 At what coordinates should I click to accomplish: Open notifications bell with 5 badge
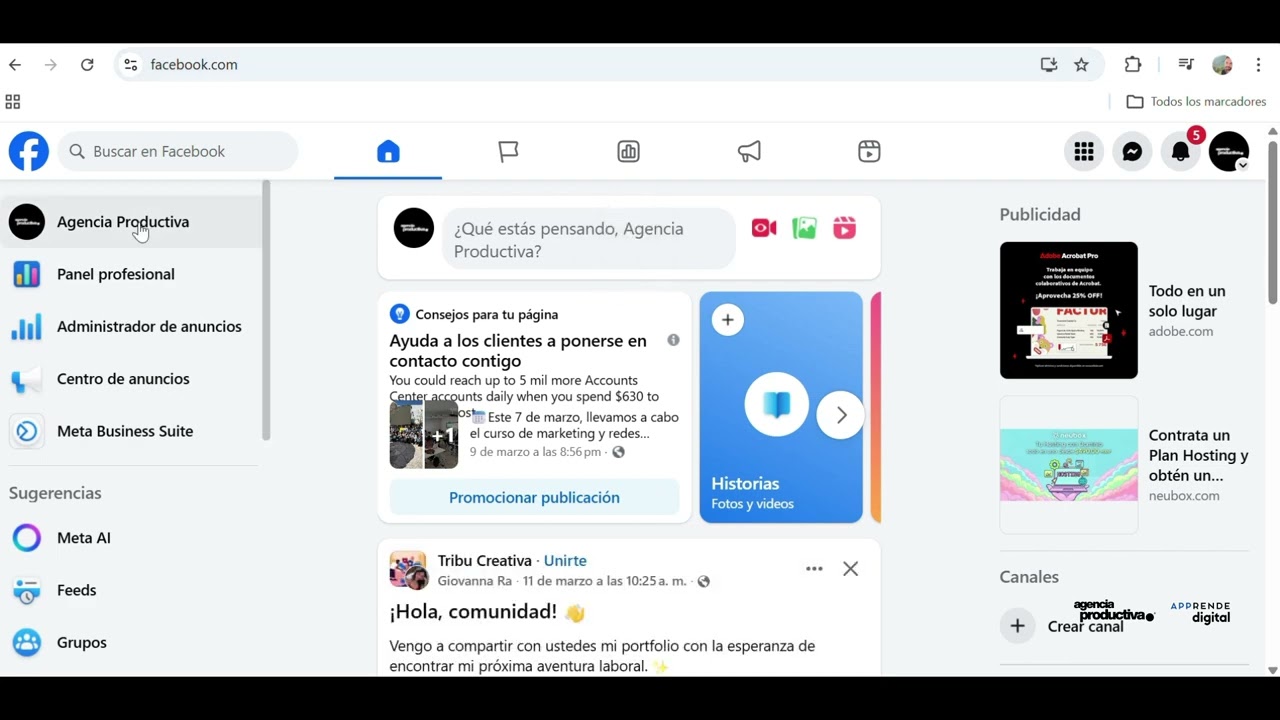tap(1181, 152)
